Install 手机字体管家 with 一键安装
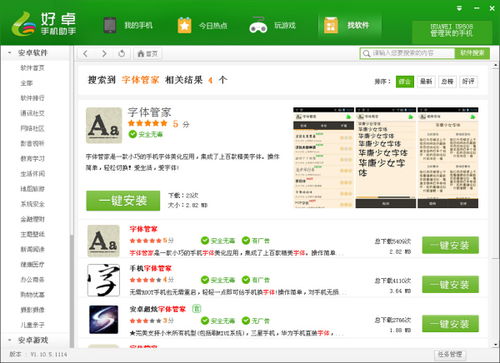The image size is (500, 363). [x=450, y=285]
